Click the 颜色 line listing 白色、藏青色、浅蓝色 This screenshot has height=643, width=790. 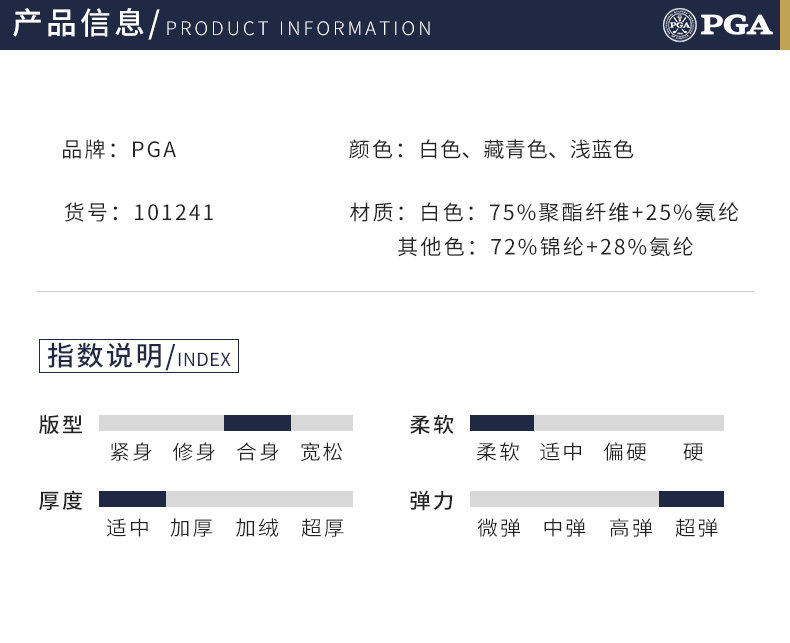coord(491,150)
